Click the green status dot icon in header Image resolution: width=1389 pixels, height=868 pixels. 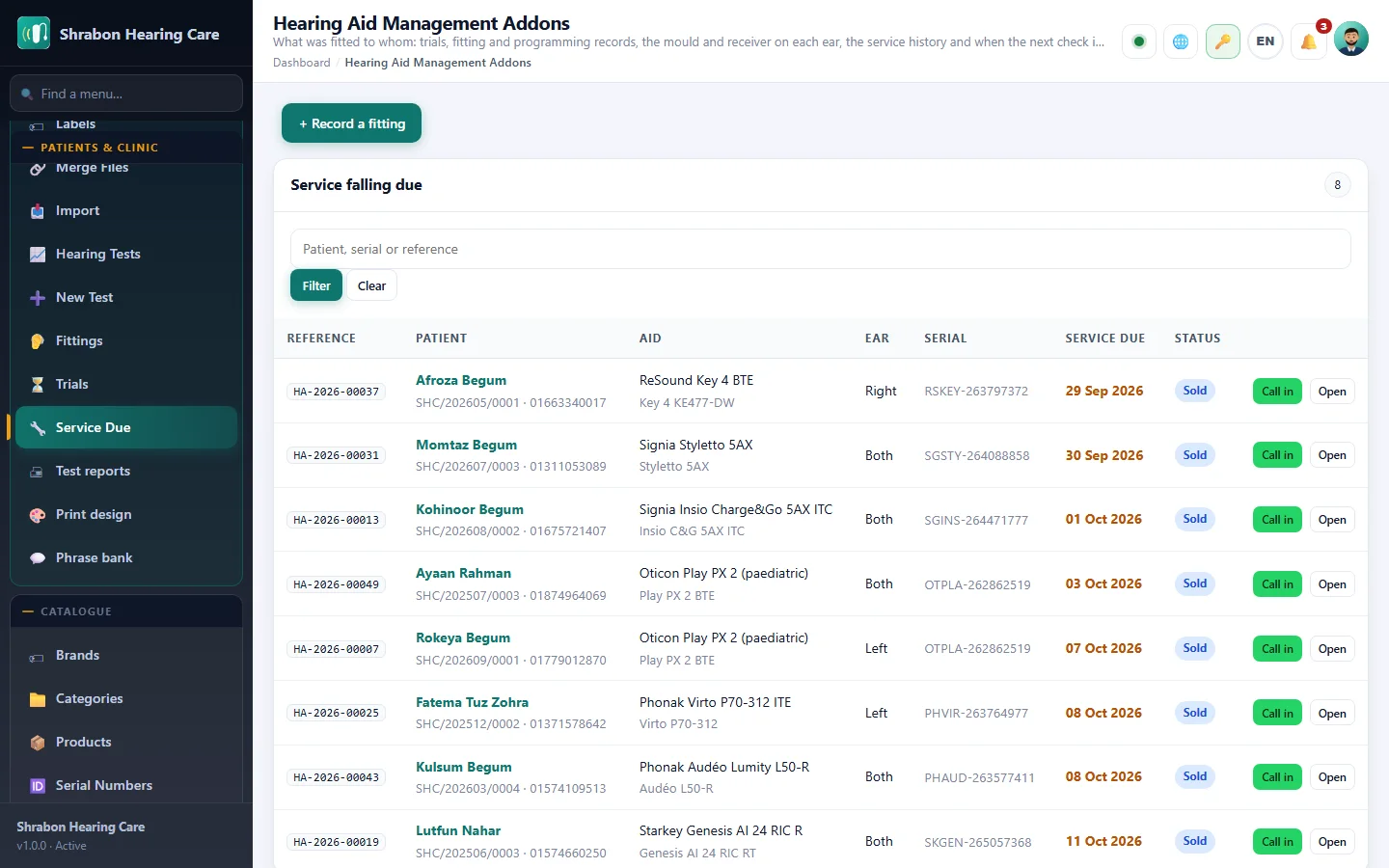tap(1139, 41)
